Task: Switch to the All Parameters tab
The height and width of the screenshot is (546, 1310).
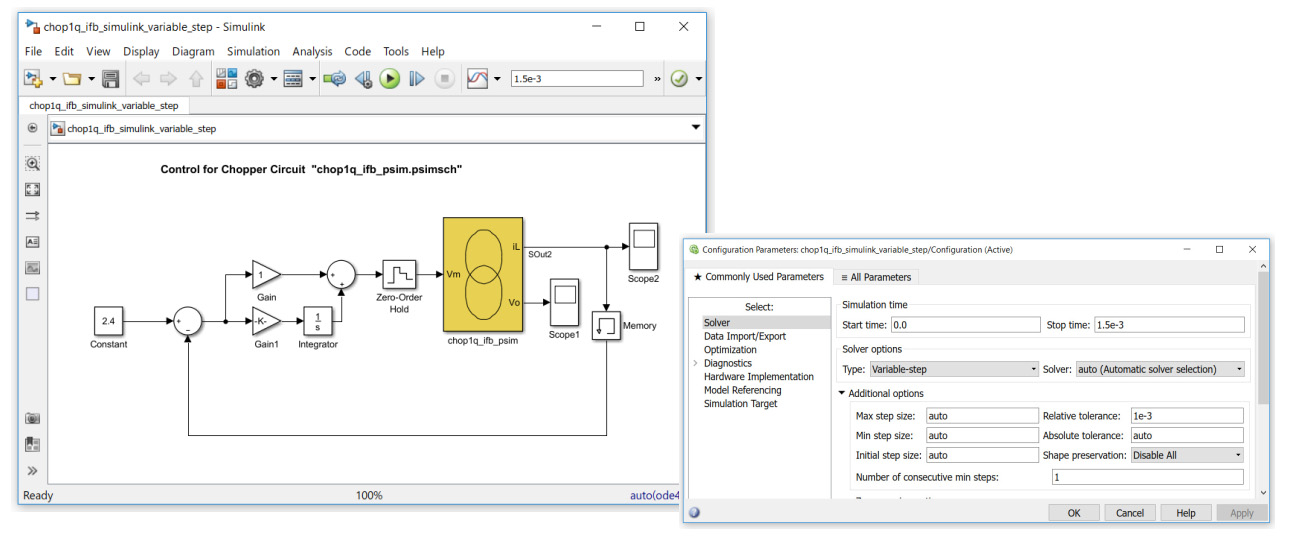Action: pyautogui.click(x=876, y=277)
